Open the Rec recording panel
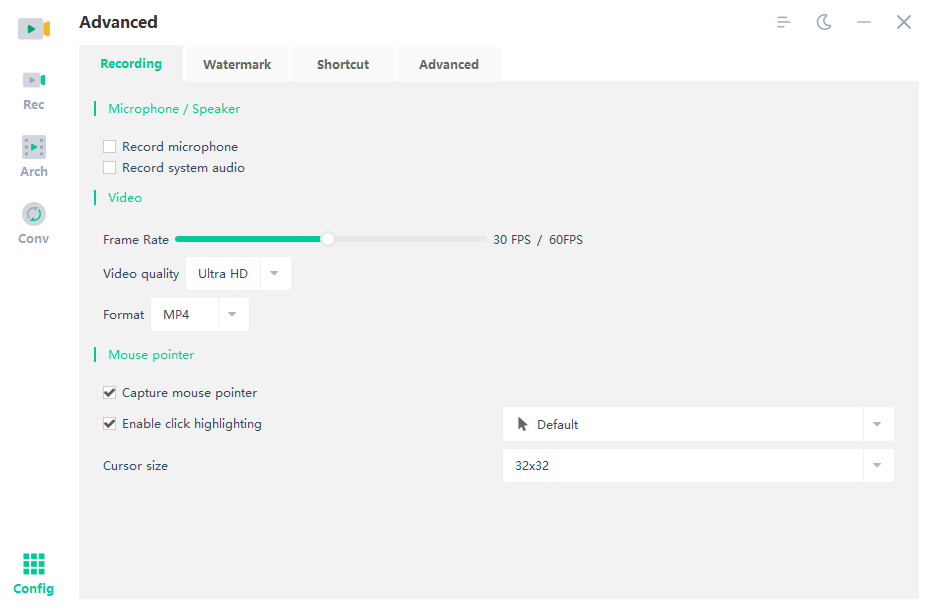This screenshot has width=928, height=608. [x=33, y=90]
